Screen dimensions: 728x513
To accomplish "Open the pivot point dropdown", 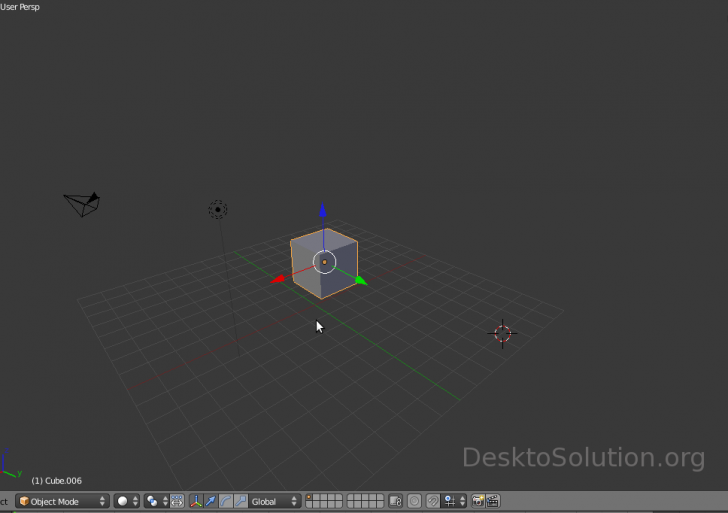I will click(156, 501).
